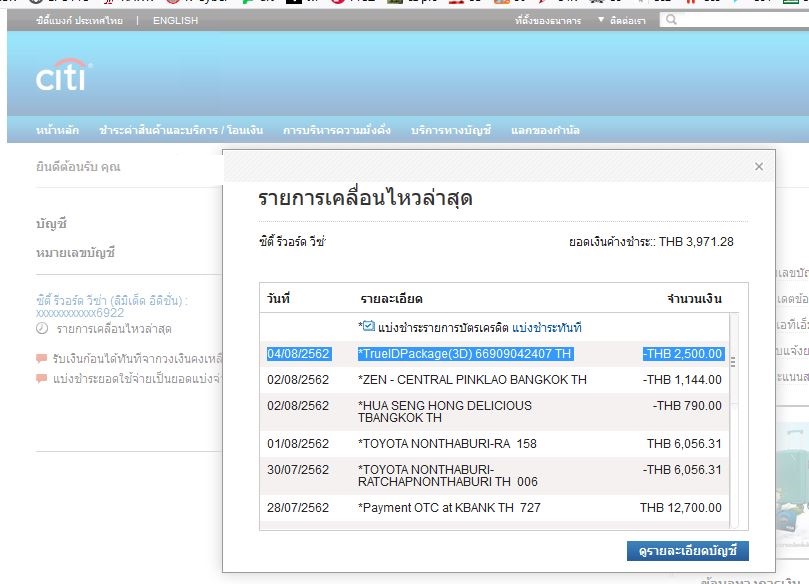
Task: Open แลกของกำนัล menu
Action: 545,130
